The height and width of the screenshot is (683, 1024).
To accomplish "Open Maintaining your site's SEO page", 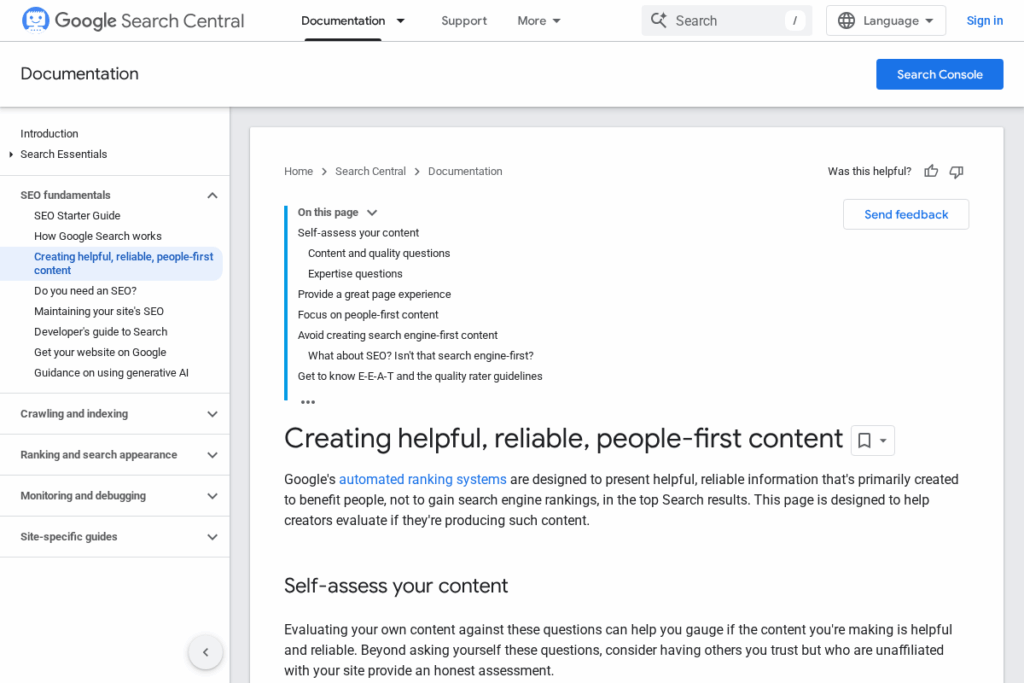I will point(99,311).
